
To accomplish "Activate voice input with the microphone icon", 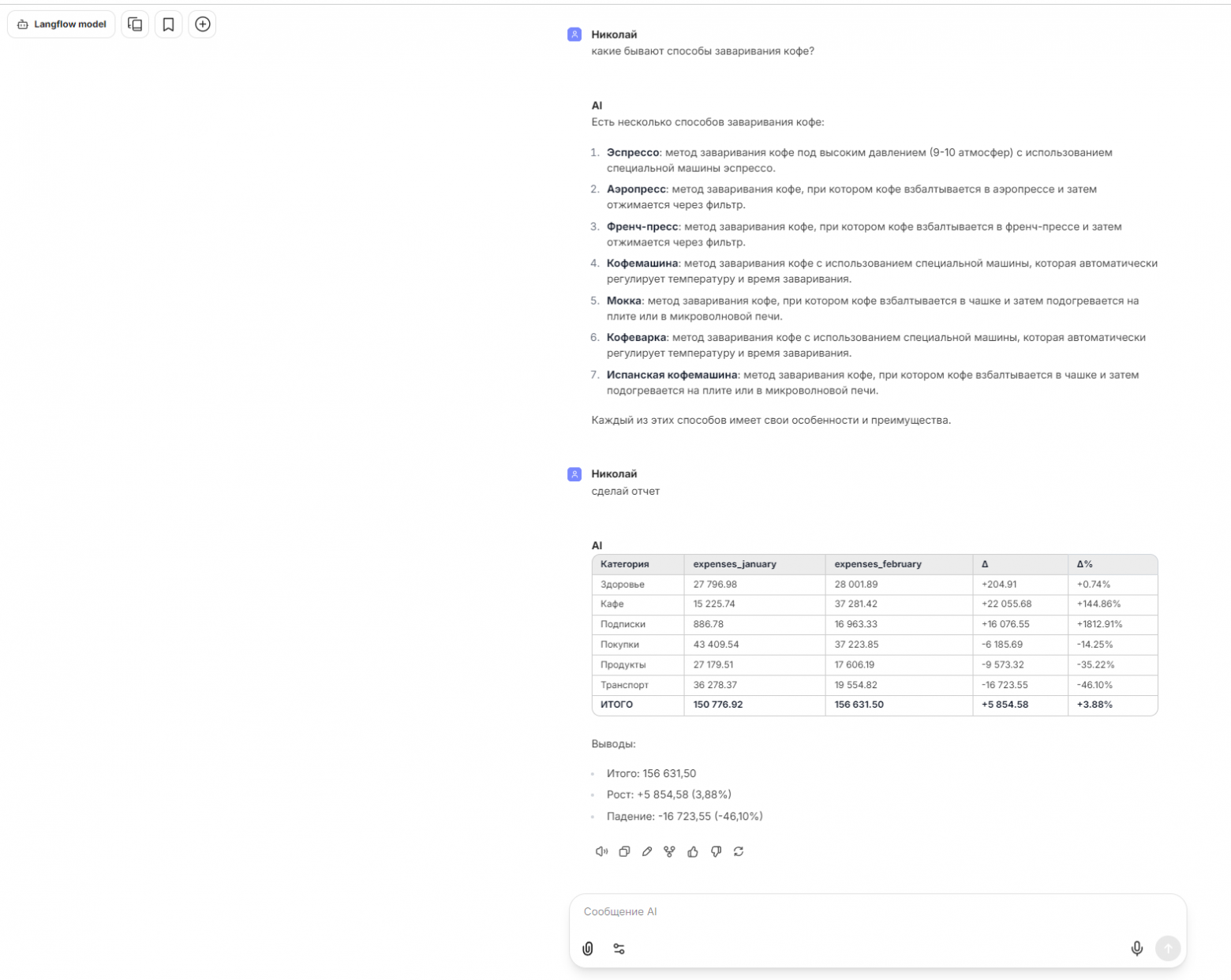I will (x=1137, y=948).
